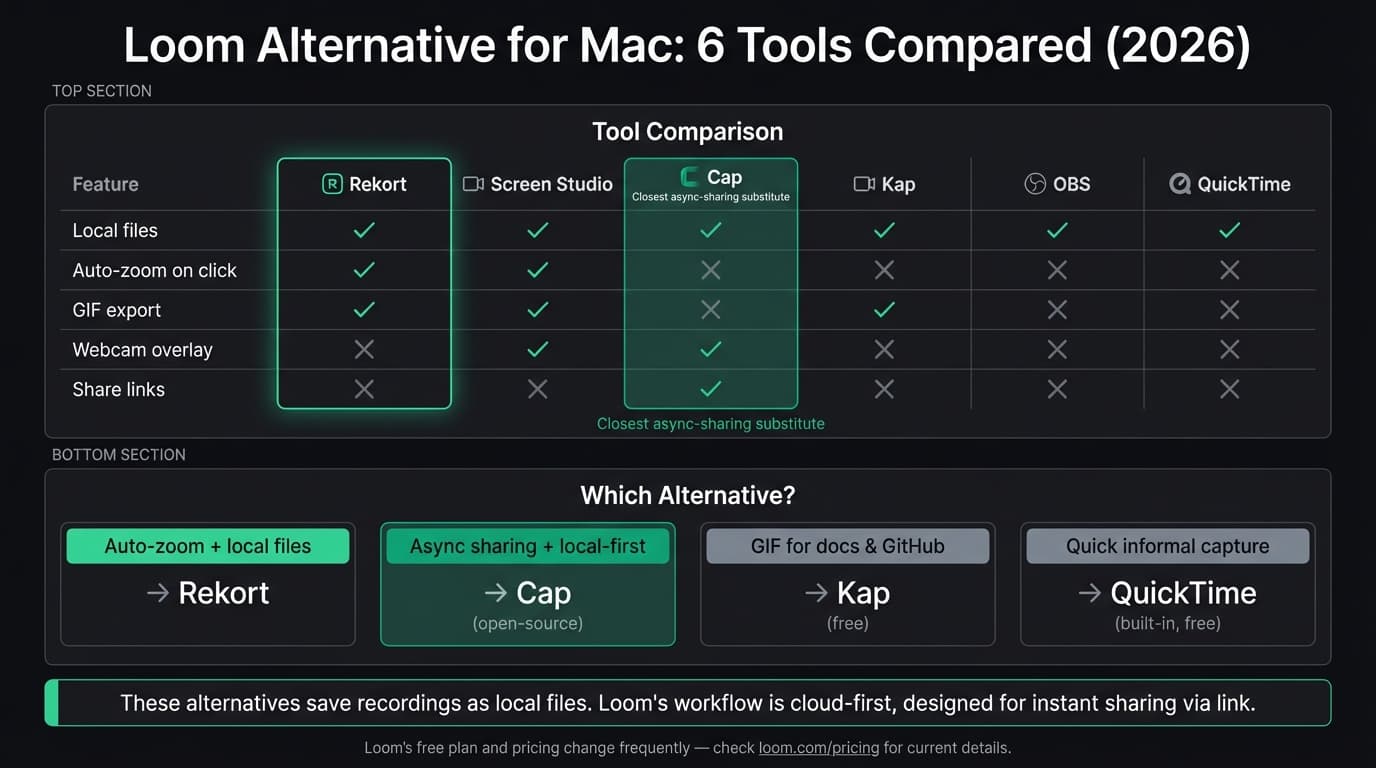The width and height of the screenshot is (1376, 768).
Task: Click the Tool Comparison section title
Action: pos(688,131)
